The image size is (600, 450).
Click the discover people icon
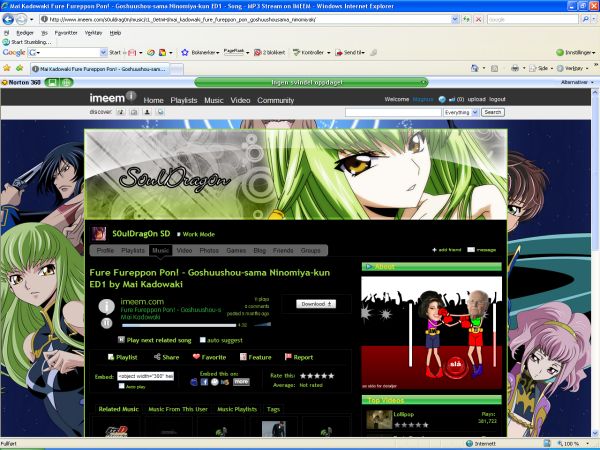click(x=147, y=112)
